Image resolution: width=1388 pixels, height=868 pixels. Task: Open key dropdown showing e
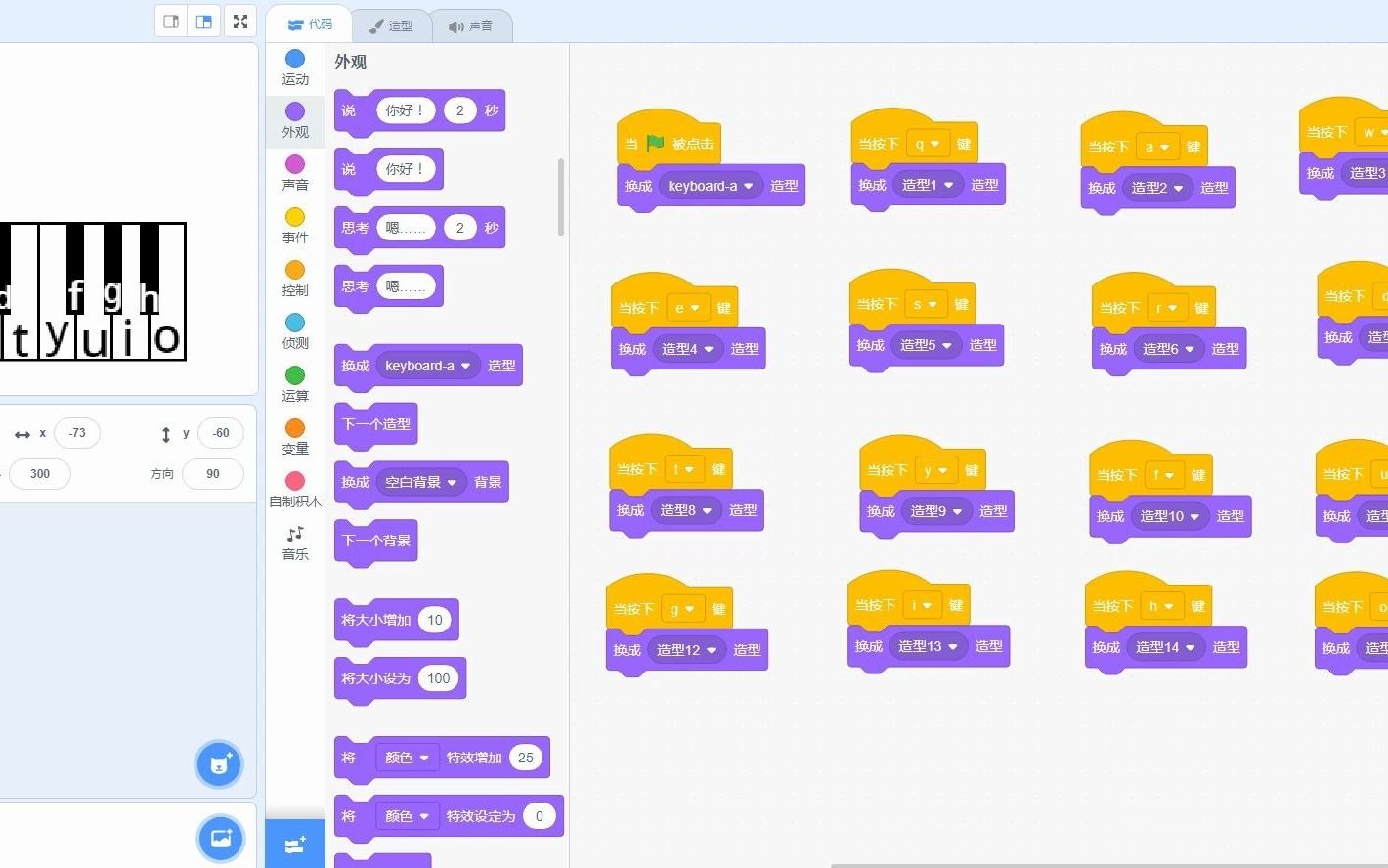click(x=687, y=308)
